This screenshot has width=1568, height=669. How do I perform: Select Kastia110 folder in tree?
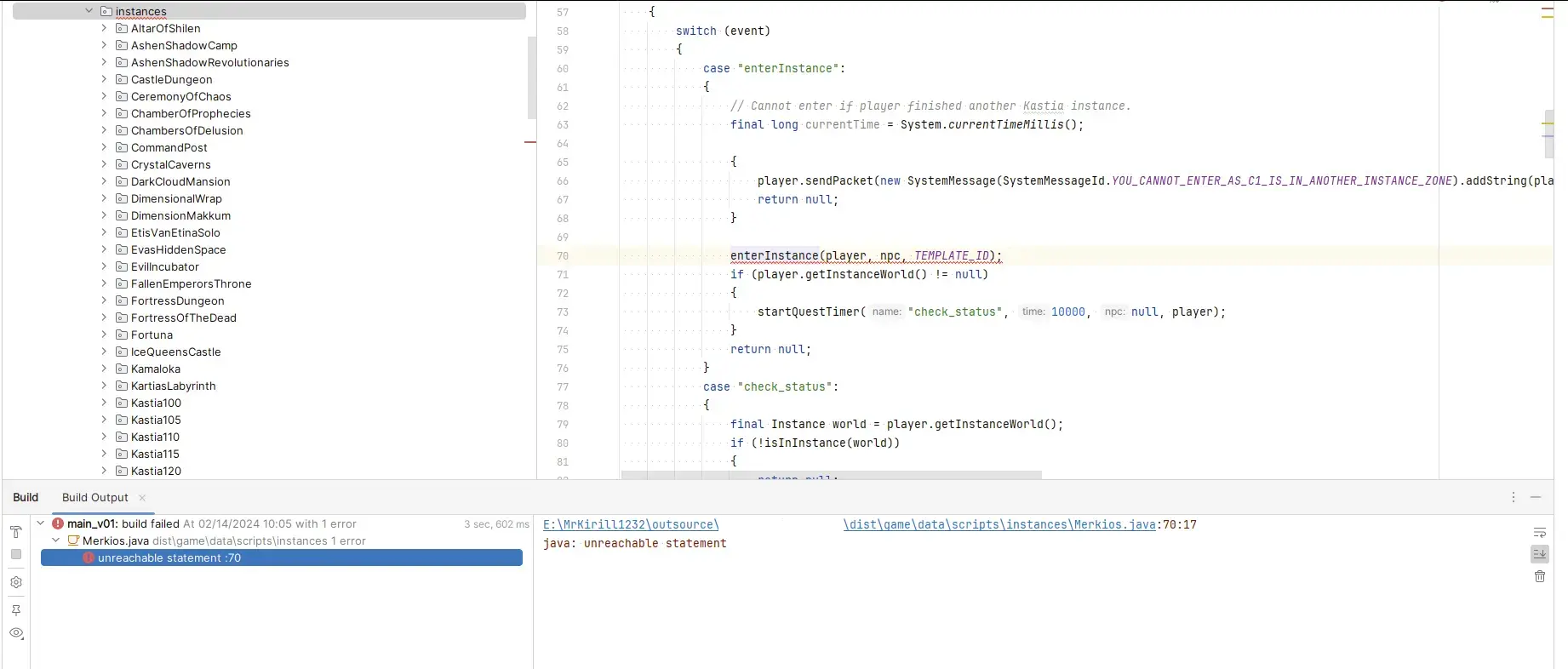tap(155, 437)
